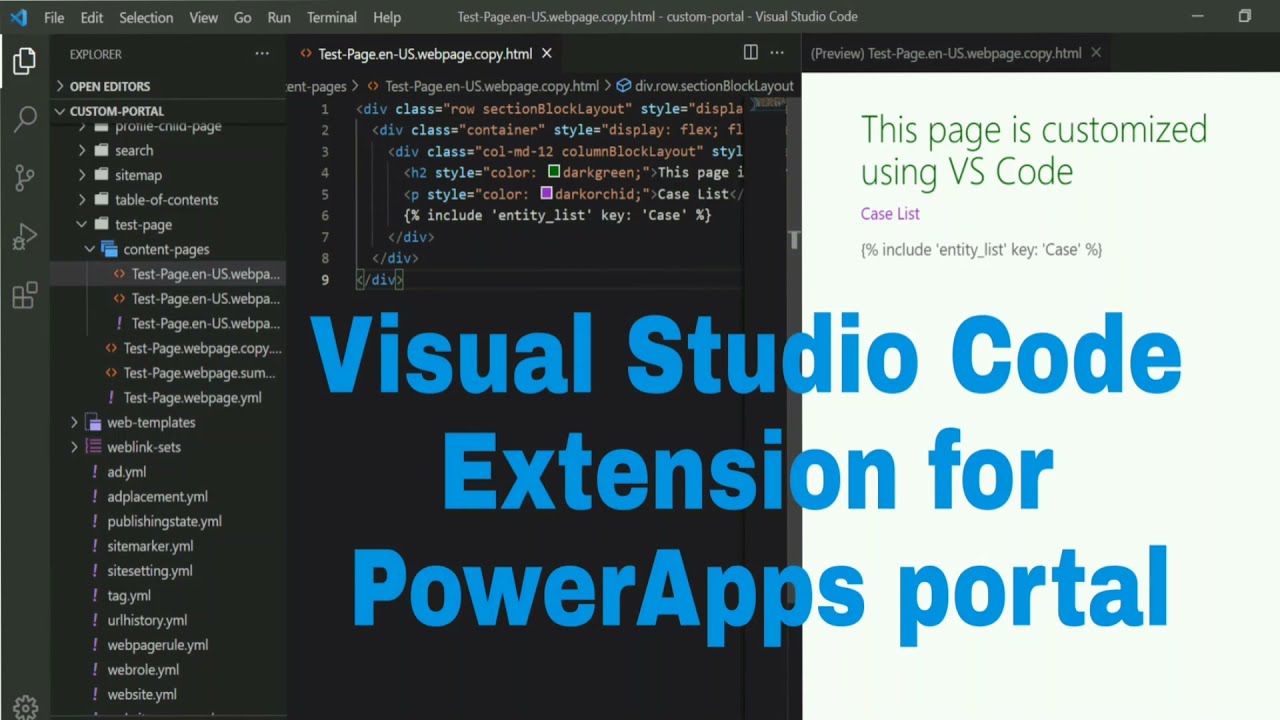
Task: Open the Go menu
Action: (x=242, y=17)
